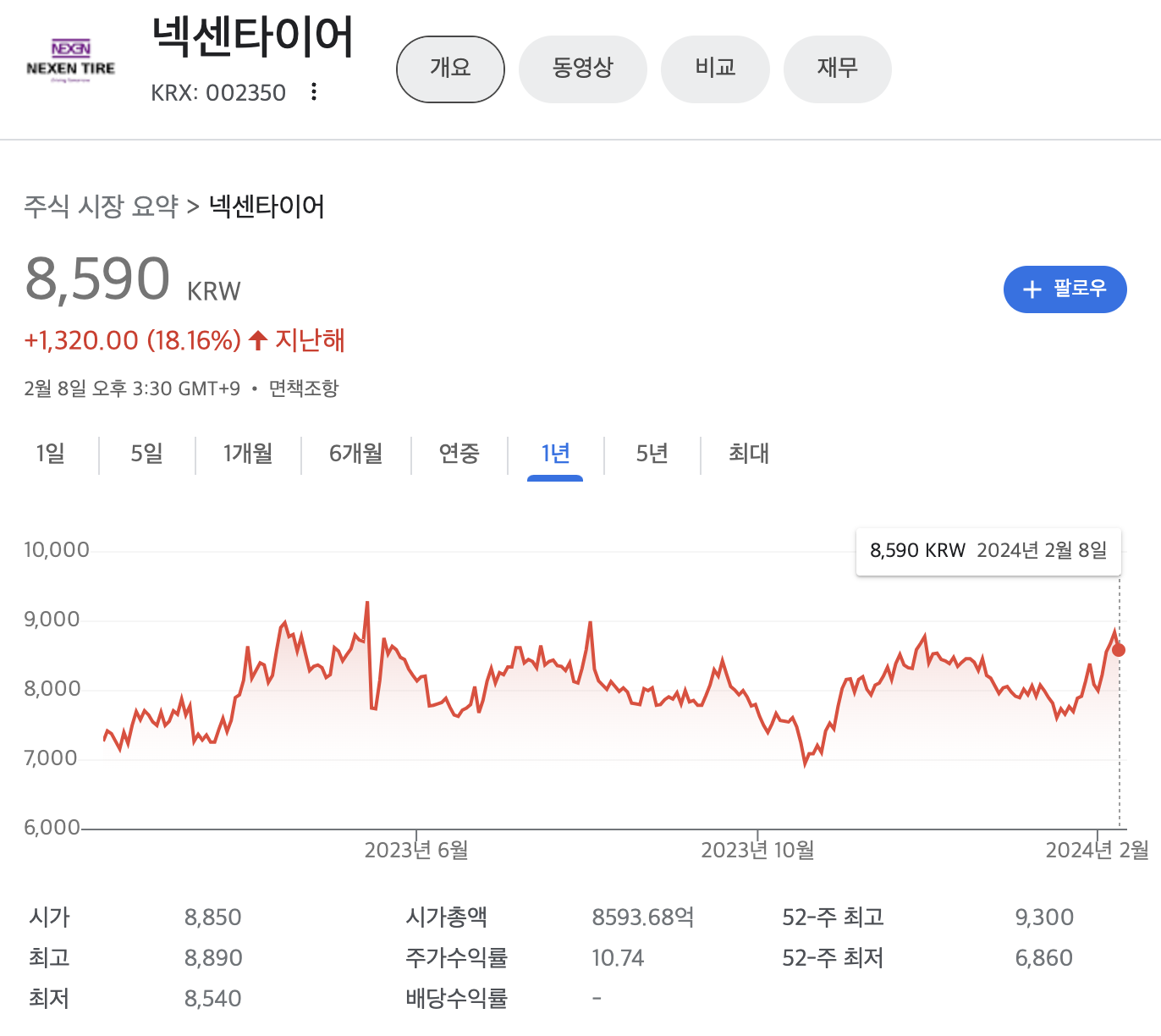
Task: Click the 시가총액 value 8593.68억
Action: [x=643, y=918]
